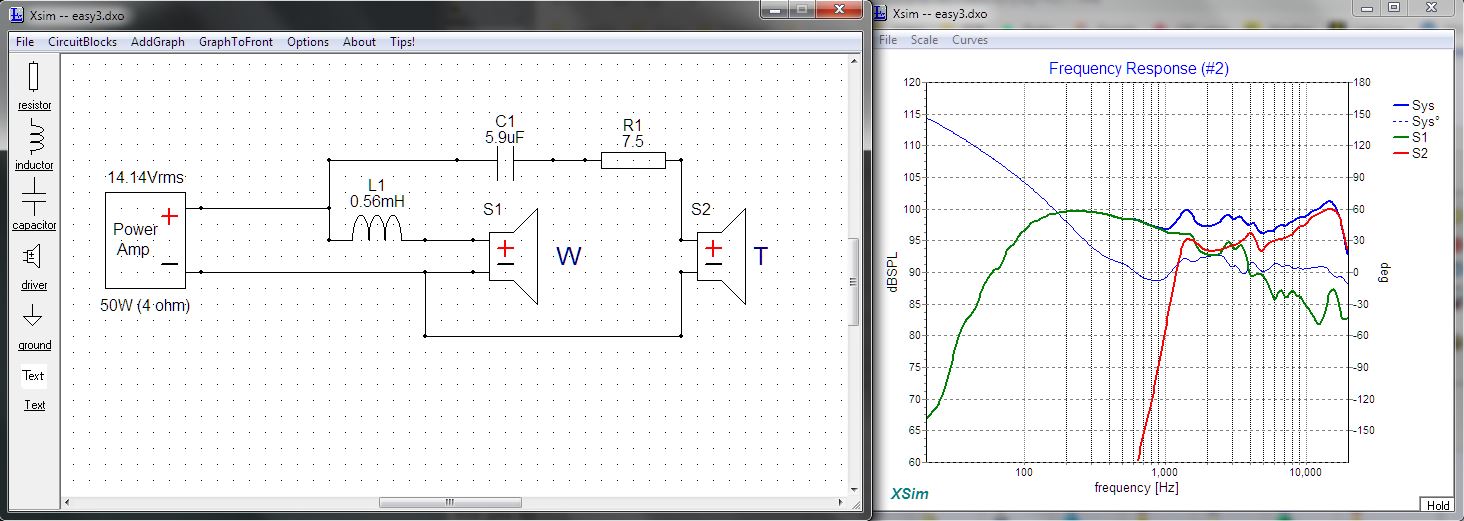Click the vertical scrollbar thumb in schematic
1464x521 pixels.
coord(854,280)
